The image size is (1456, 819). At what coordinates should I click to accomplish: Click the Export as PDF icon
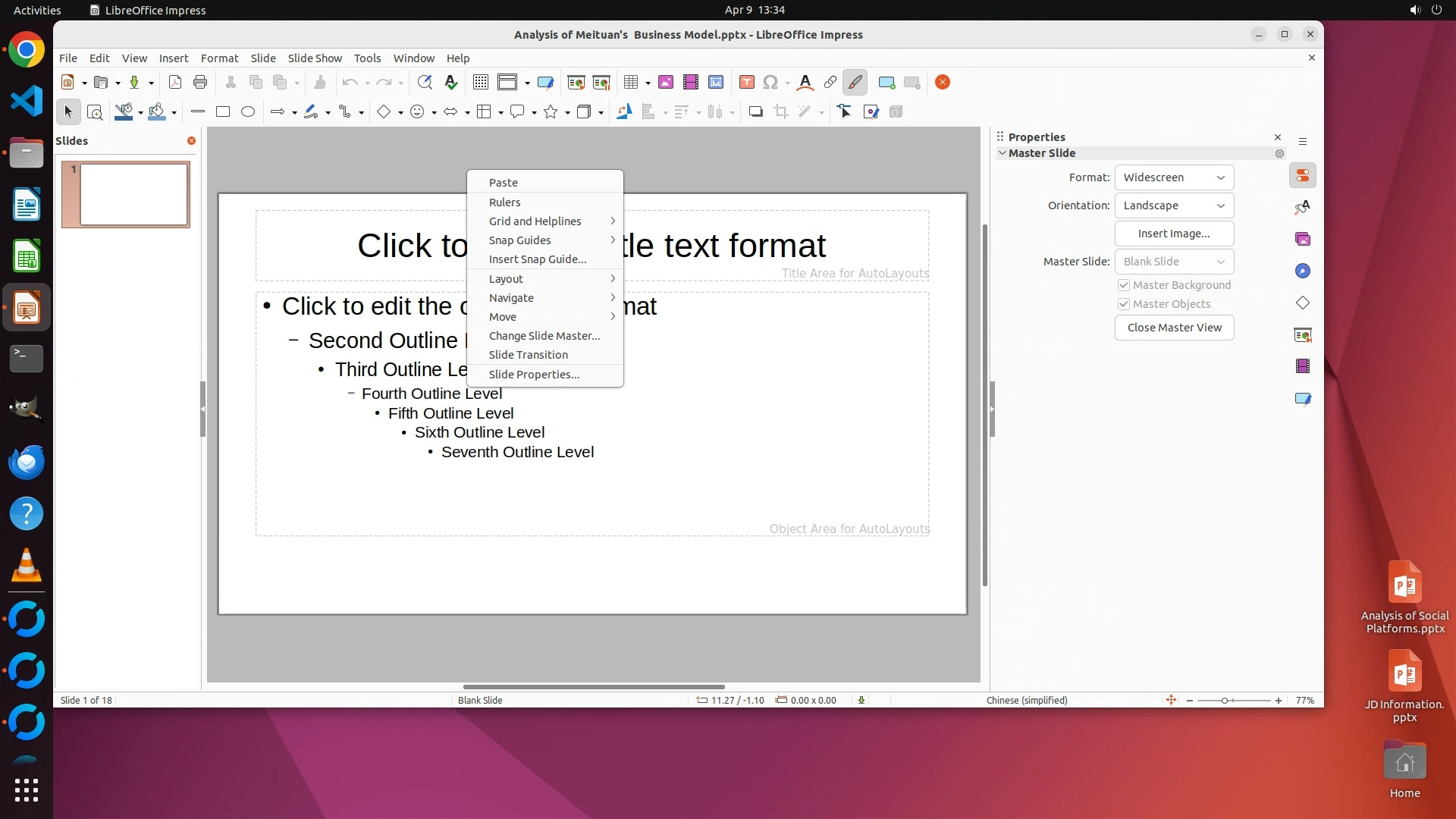tap(175, 83)
